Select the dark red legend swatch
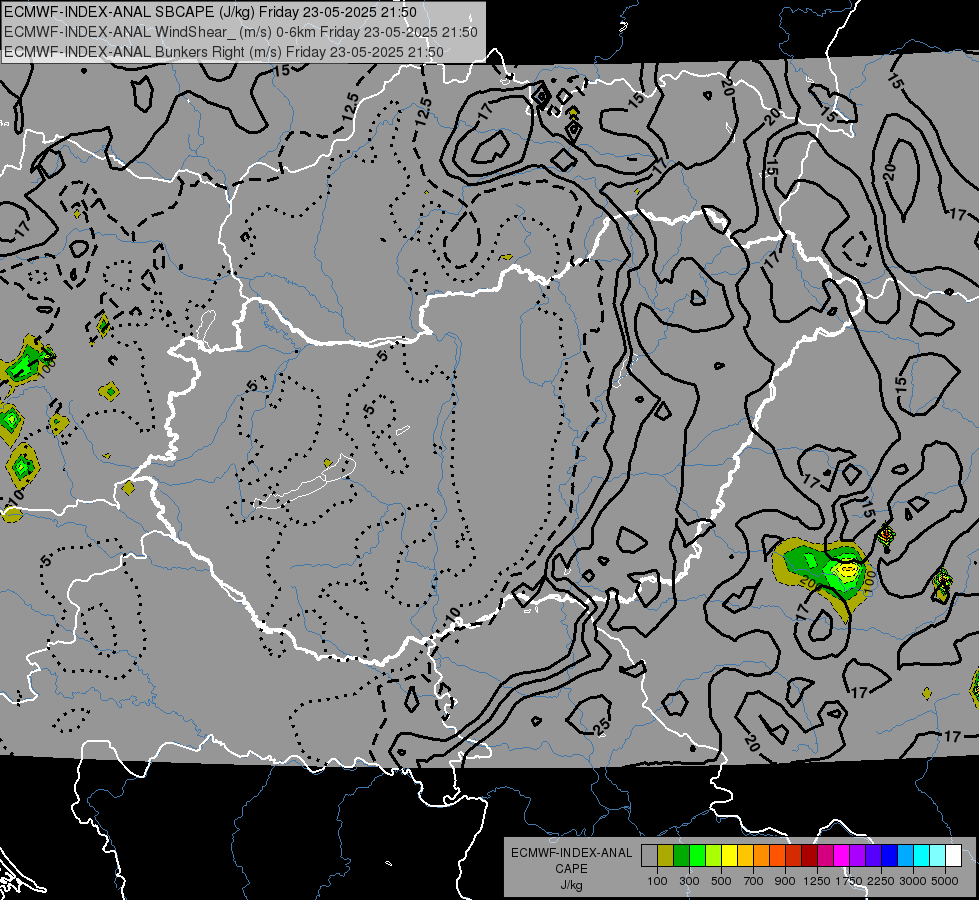 click(810, 855)
